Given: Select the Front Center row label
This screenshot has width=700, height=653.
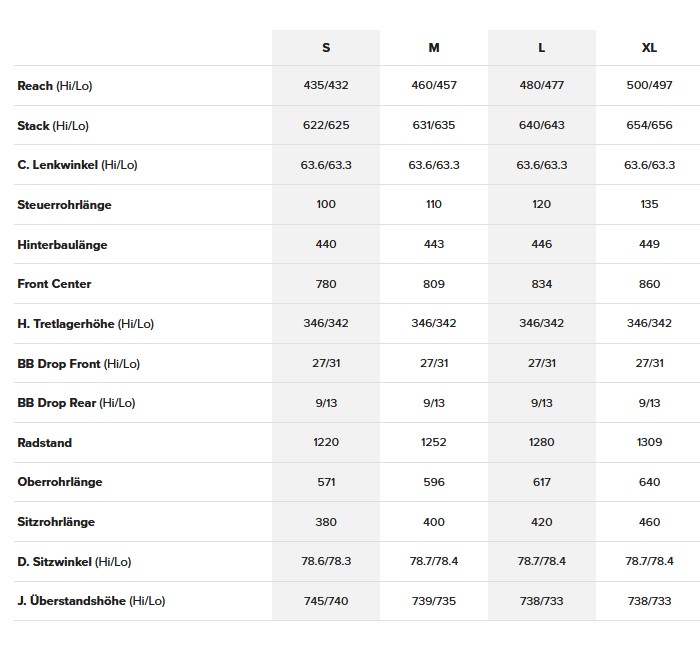Looking at the screenshot, I should [54, 284].
